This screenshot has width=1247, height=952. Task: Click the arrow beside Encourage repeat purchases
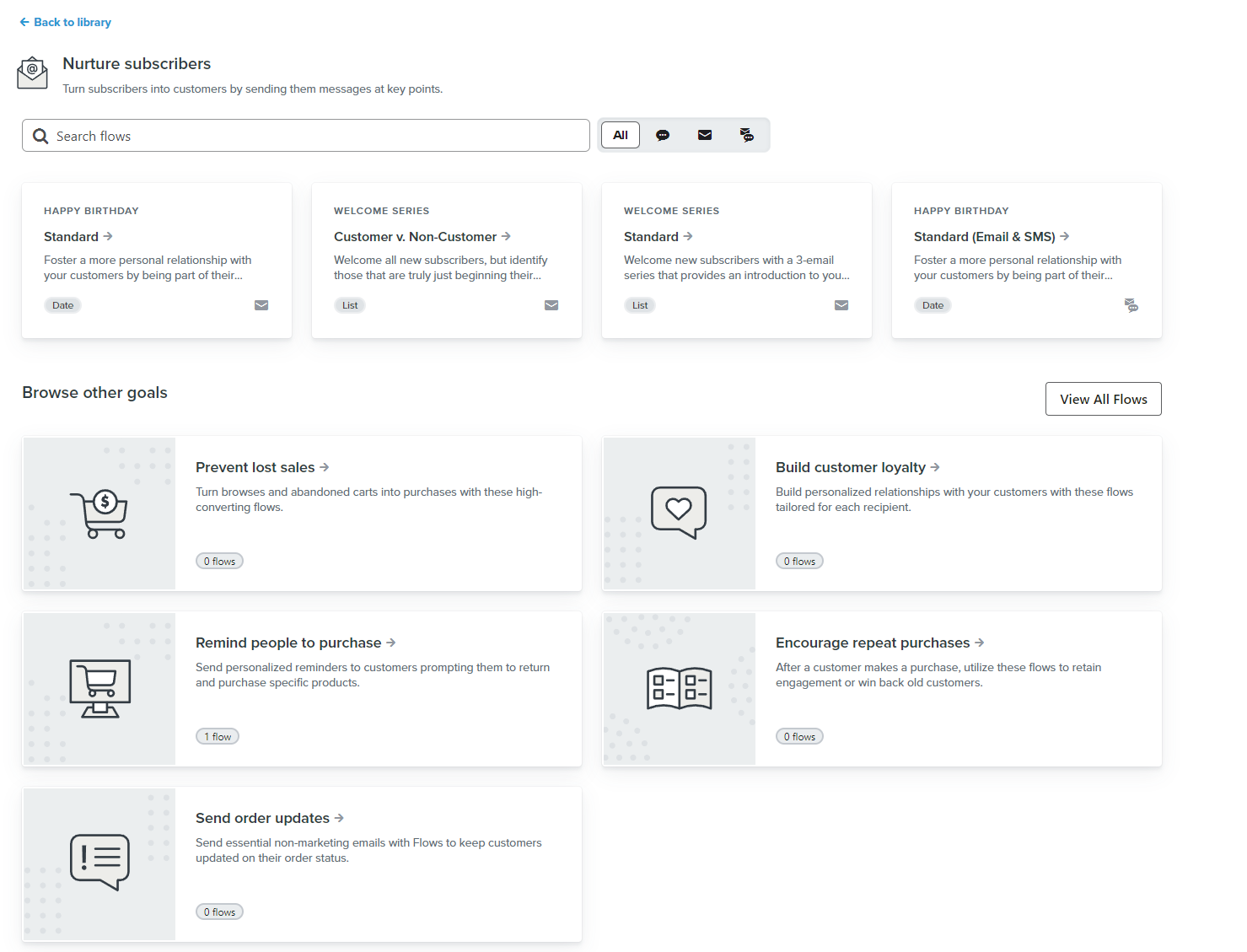click(x=979, y=643)
